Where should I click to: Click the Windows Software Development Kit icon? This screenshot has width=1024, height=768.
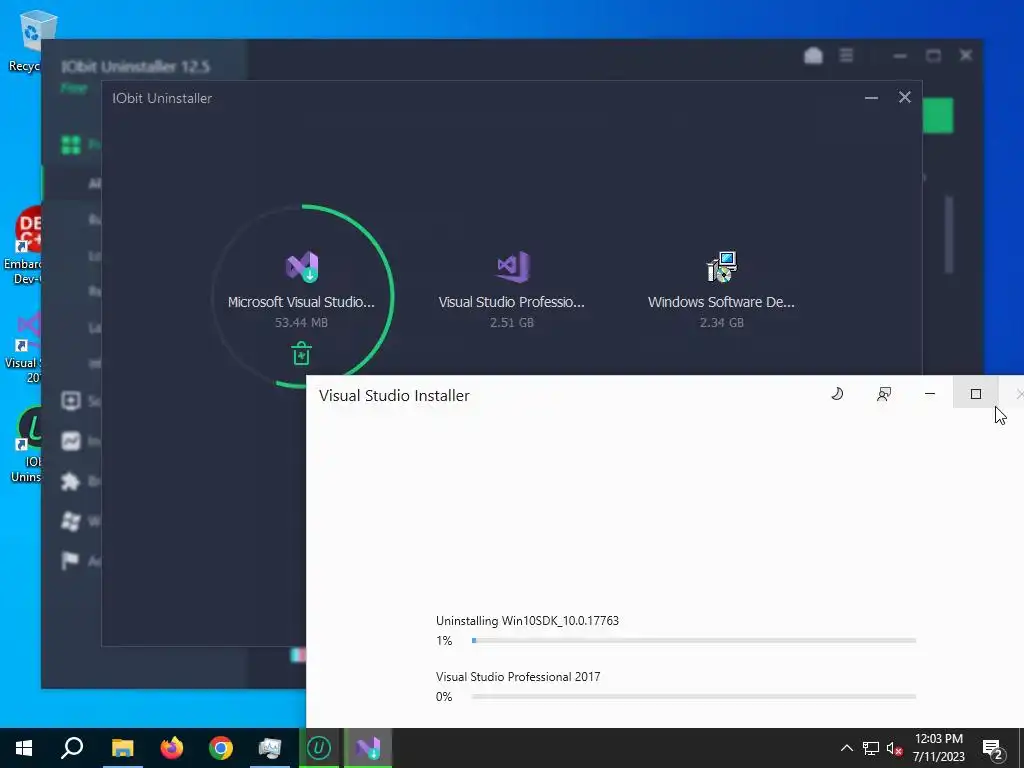pos(722,266)
